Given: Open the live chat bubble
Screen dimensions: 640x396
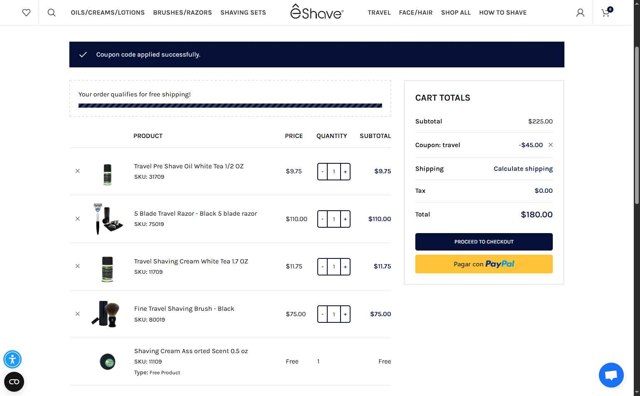Looking at the screenshot, I should [x=611, y=375].
